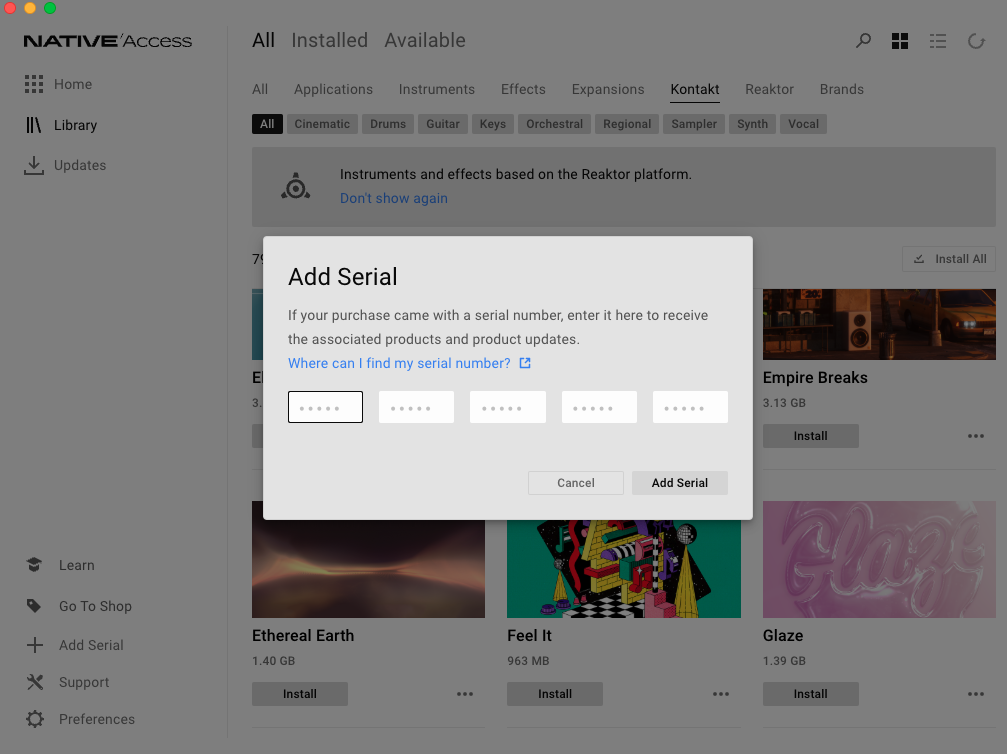Focus the fourth serial number field

point(599,407)
